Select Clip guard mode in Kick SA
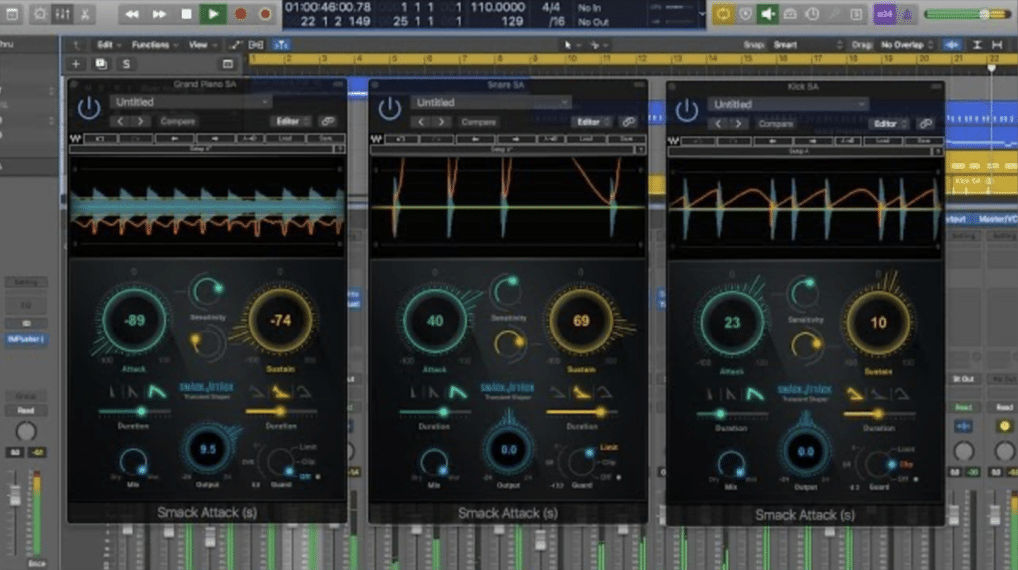Viewport: 1018px width, 570px height. 906,465
